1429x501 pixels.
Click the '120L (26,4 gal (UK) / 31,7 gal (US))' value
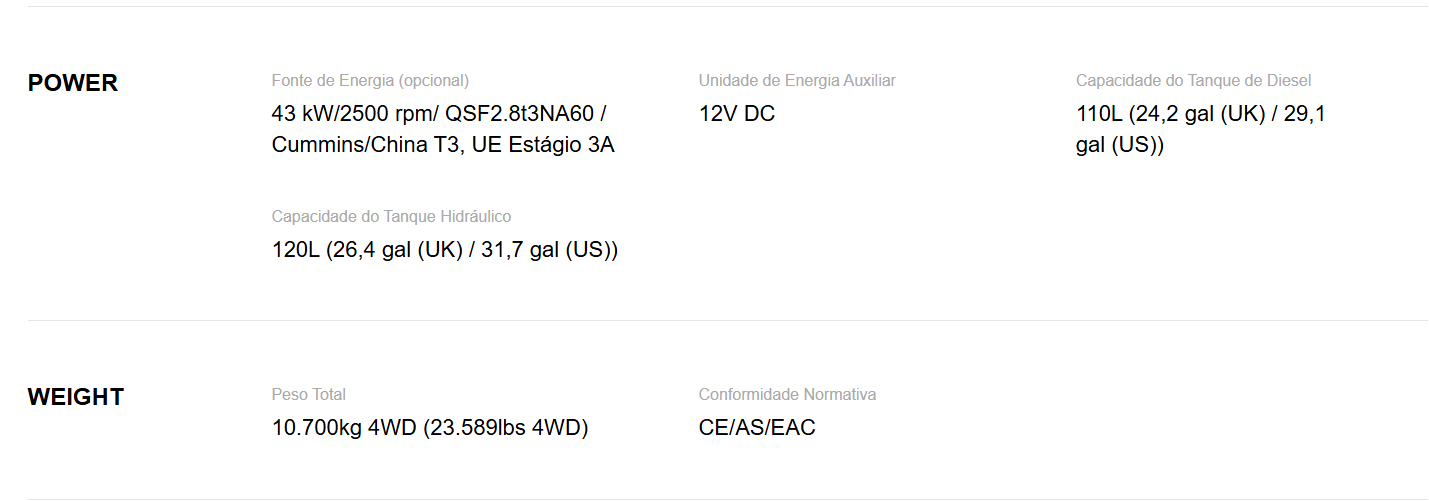coord(445,249)
